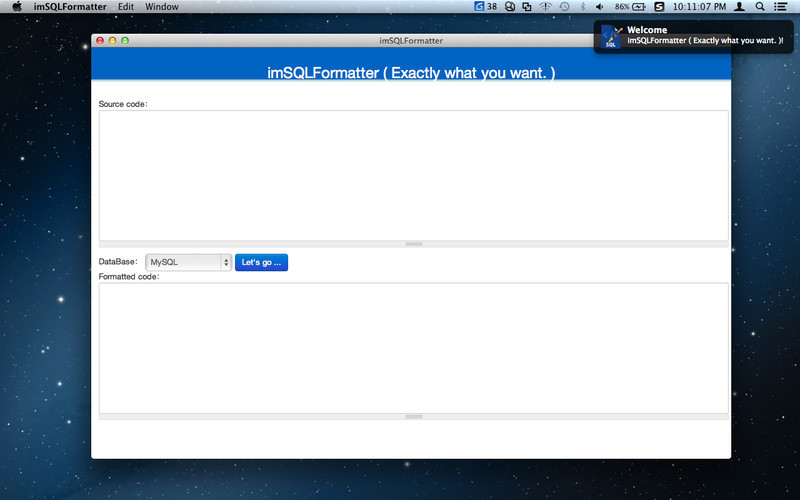Viewport: 800px width, 500px height.
Task: Open the user account silhouette icon
Action: coord(739,7)
